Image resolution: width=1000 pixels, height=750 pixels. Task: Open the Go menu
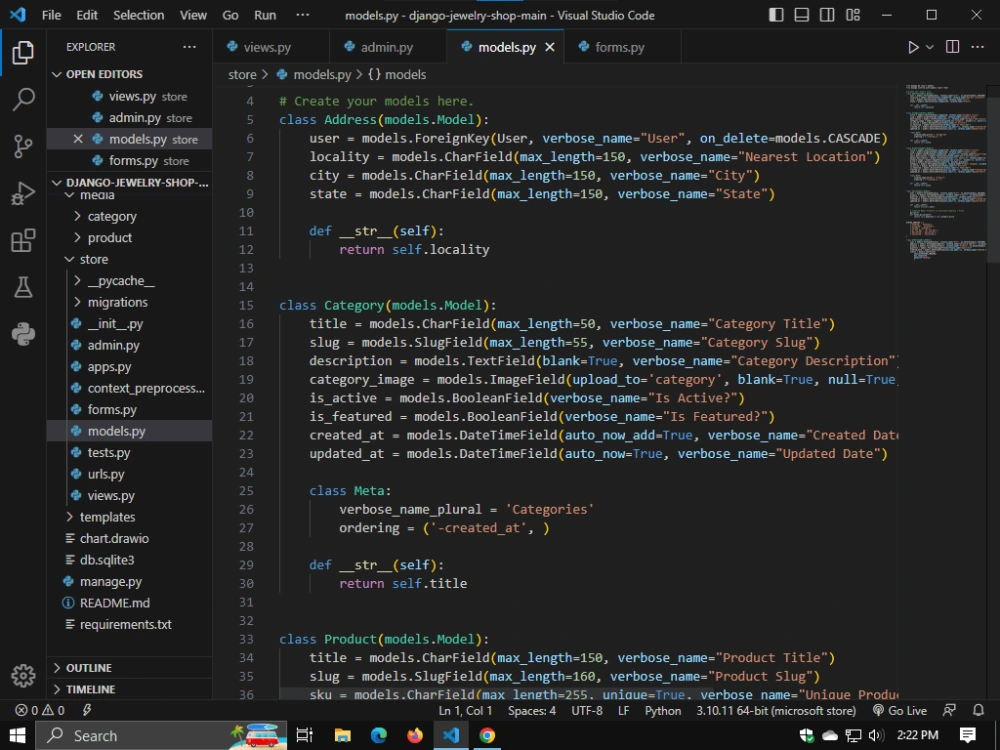click(x=230, y=15)
